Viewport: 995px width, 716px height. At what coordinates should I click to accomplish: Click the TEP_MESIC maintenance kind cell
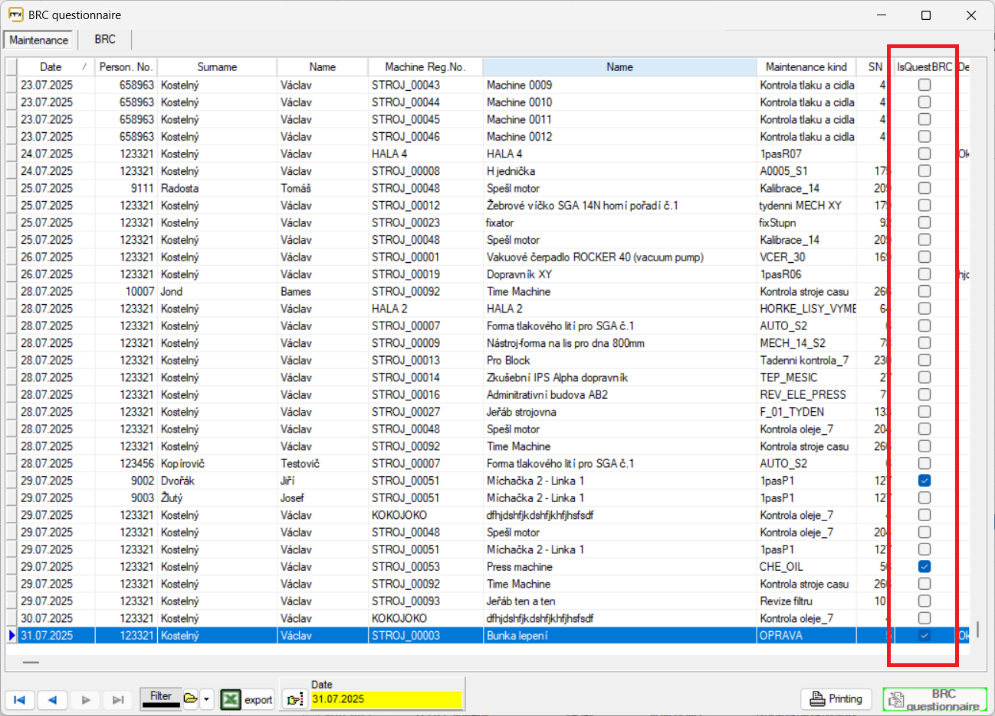(x=807, y=377)
